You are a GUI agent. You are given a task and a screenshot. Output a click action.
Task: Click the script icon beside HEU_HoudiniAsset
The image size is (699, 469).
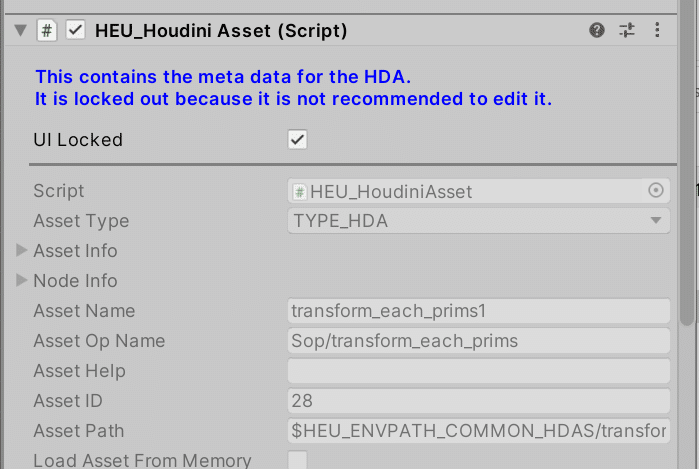tap(300, 192)
